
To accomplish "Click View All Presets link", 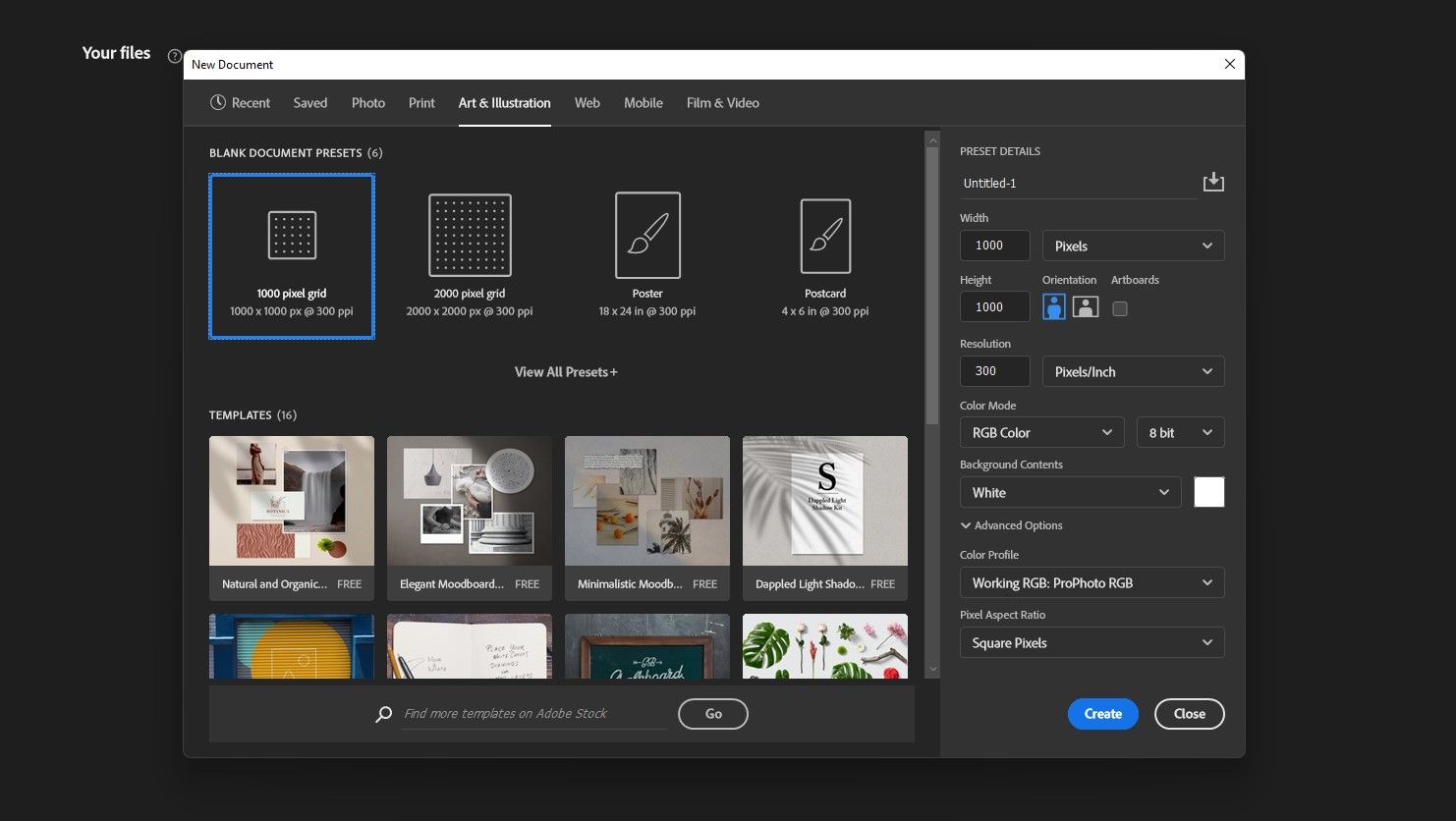I will (566, 372).
